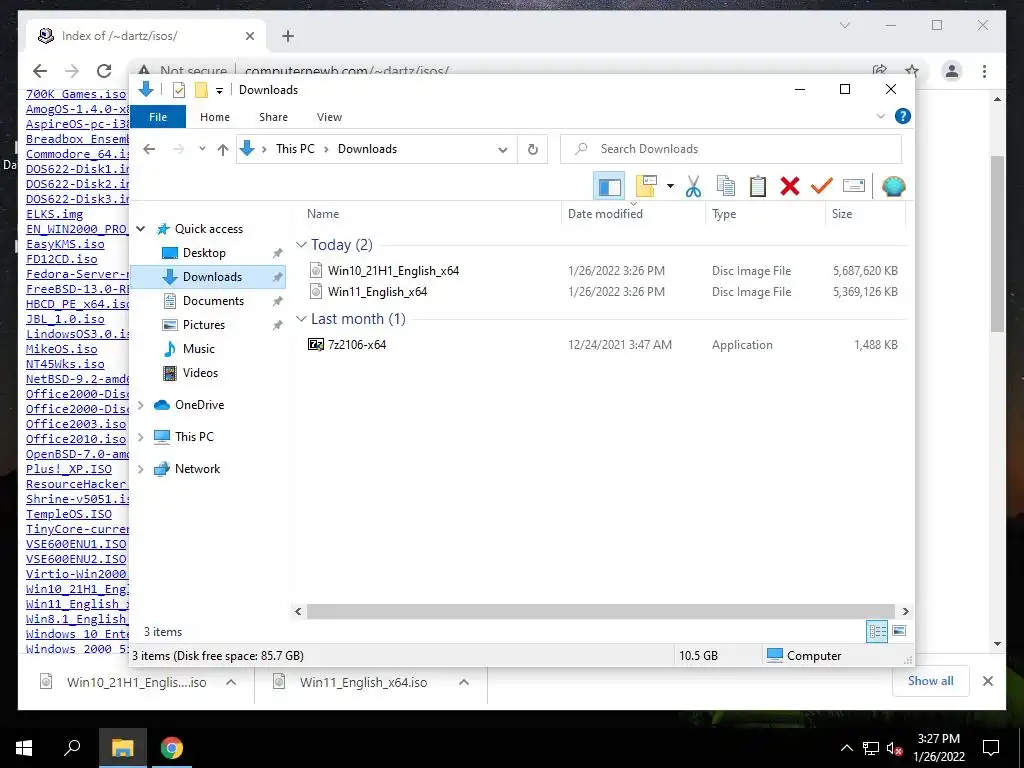Click the blue download arrow title bar icon

(146, 89)
